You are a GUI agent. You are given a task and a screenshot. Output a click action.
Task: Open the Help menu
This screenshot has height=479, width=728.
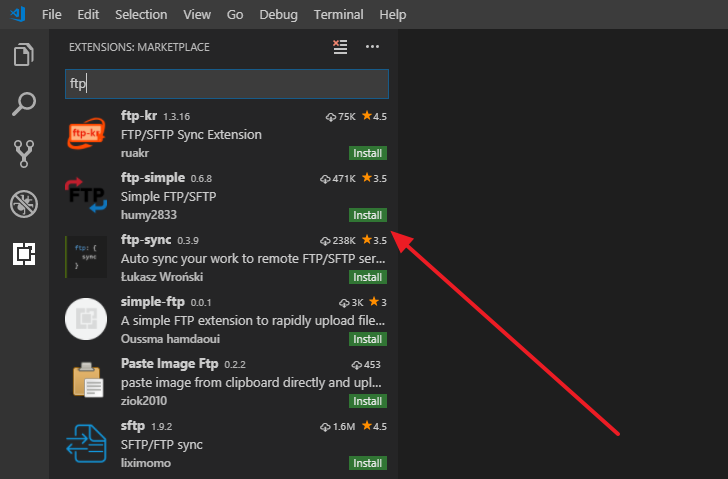393,14
